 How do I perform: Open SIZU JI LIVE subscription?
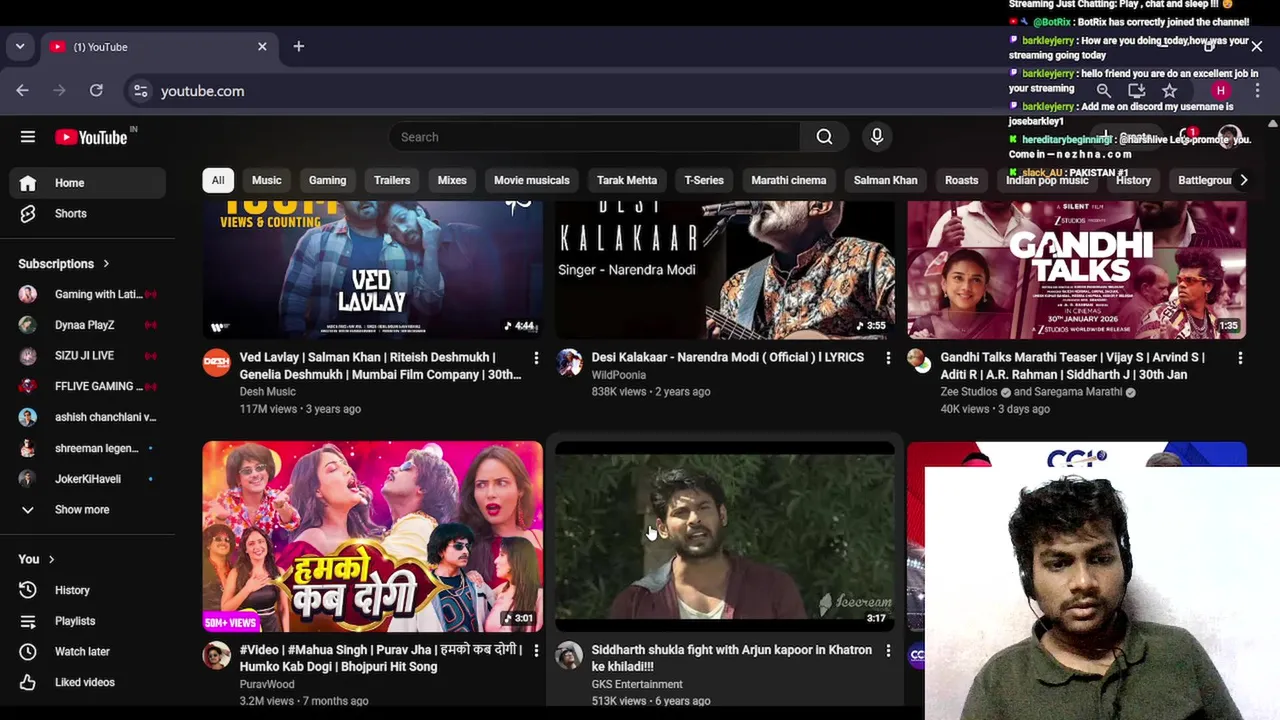click(x=88, y=355)
